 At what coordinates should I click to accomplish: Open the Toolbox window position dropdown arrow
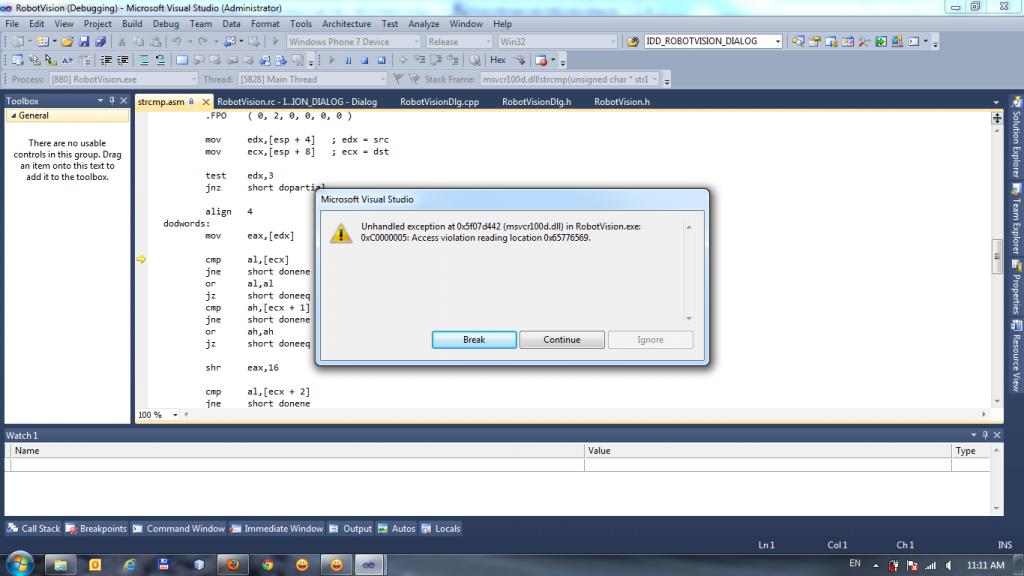100,101
